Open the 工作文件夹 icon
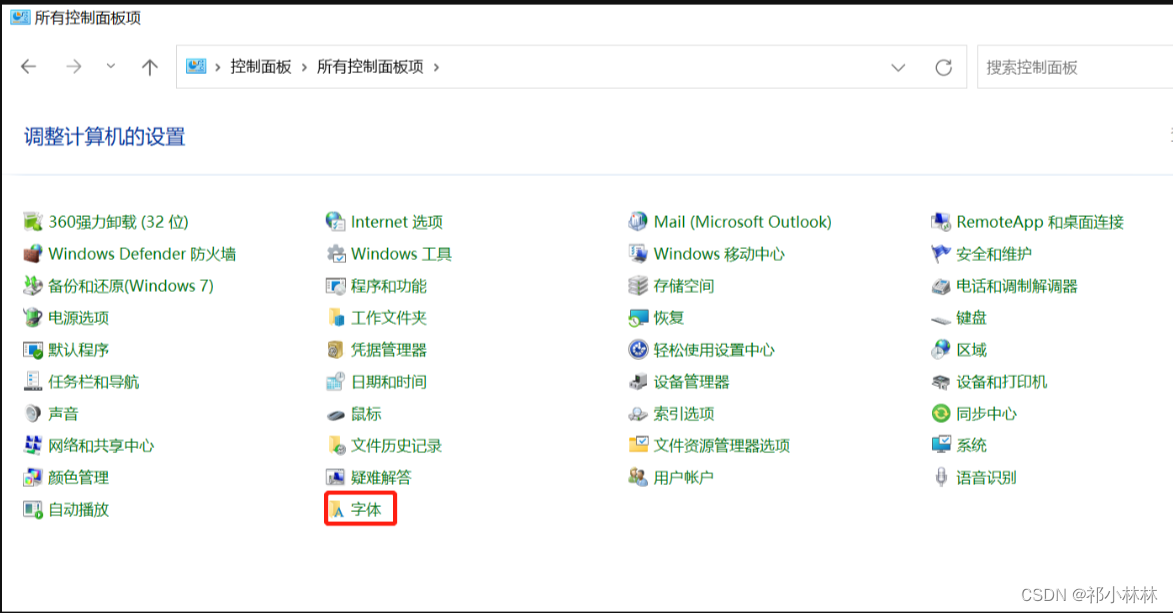1173x613 pixels. click(335, 317)
